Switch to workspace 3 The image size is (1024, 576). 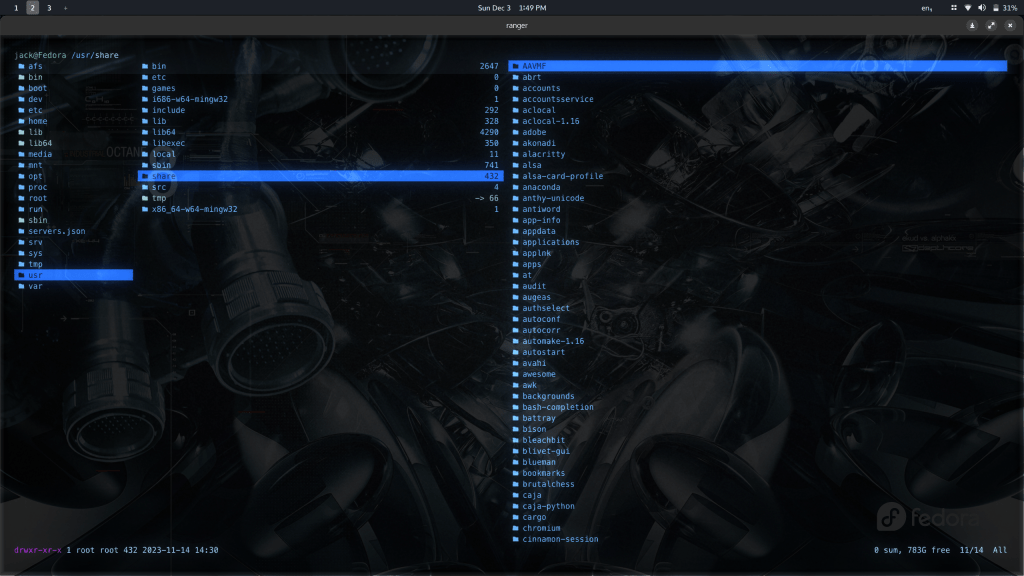49,8
